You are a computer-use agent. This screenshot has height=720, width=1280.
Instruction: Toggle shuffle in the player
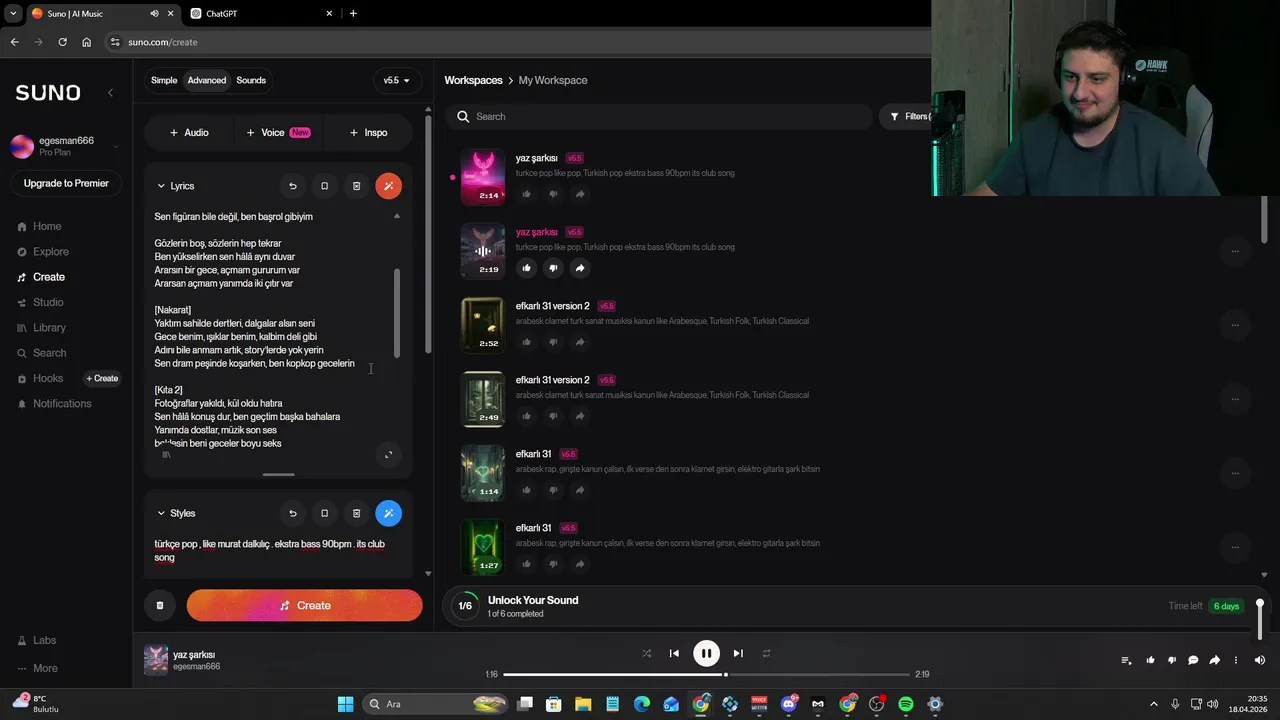pyautogui.click(x=646, y=653)
